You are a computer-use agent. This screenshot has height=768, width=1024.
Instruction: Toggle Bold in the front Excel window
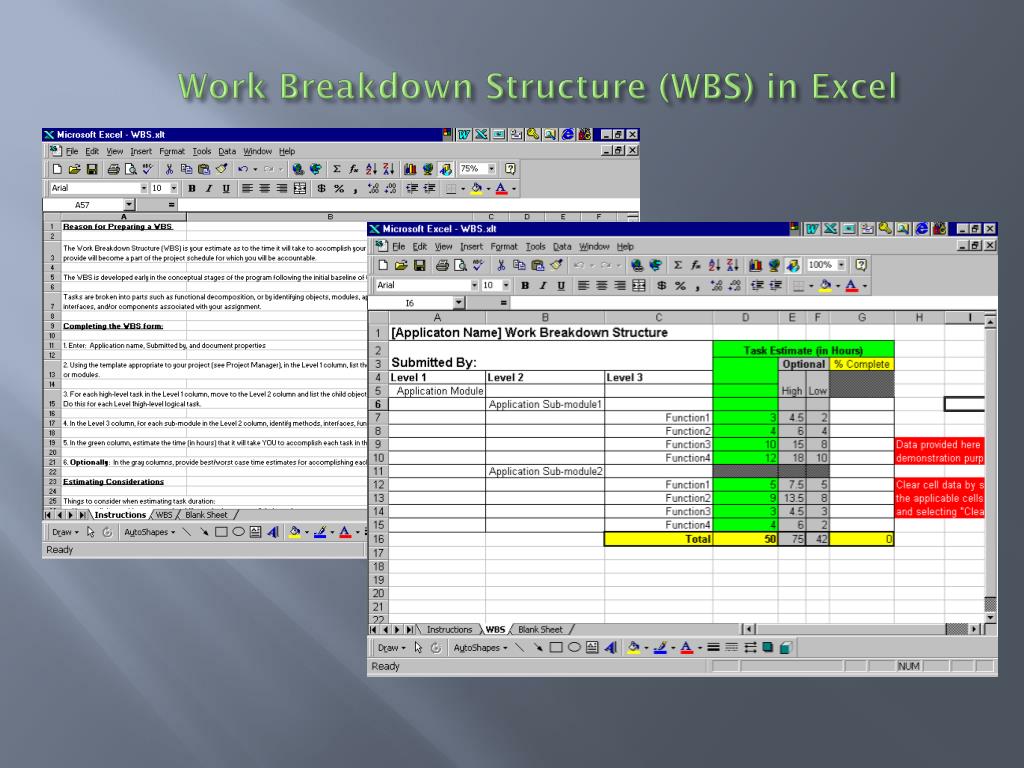coord(524,285)
